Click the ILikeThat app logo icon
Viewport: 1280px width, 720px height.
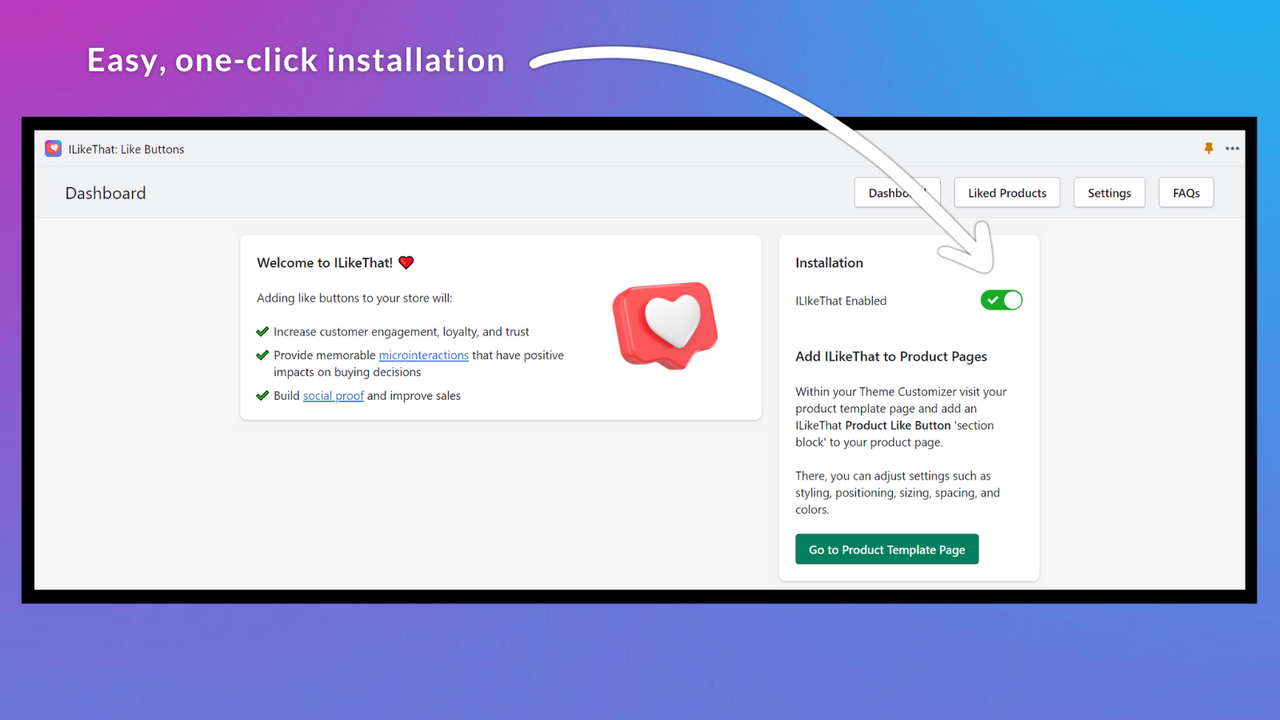click(x=53, y=149)
